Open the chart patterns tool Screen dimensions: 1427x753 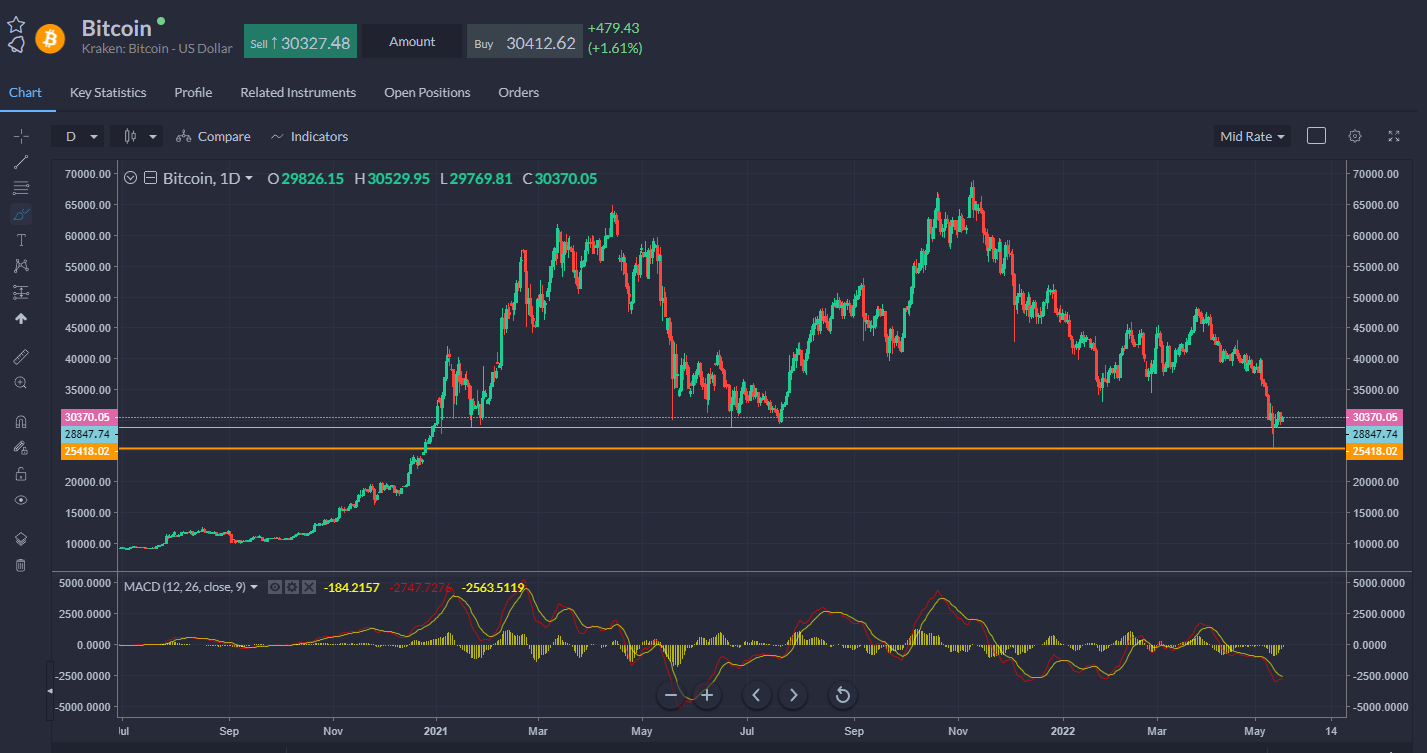(x=21, y=266)
